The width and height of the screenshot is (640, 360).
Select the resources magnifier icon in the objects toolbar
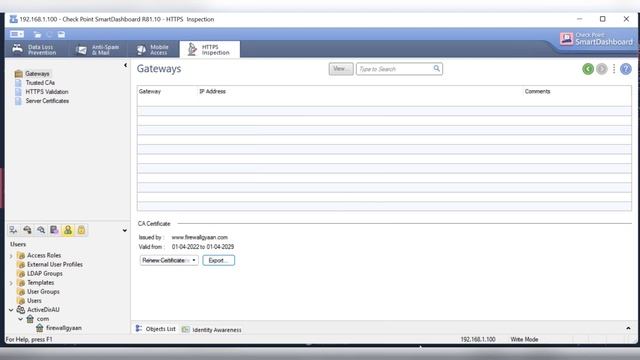(x=41, y=230)
